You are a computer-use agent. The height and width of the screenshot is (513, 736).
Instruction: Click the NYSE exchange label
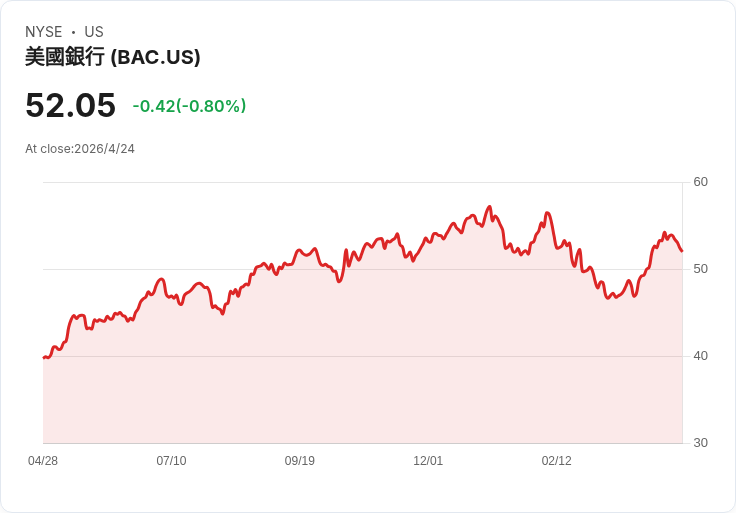pos(43,32)
